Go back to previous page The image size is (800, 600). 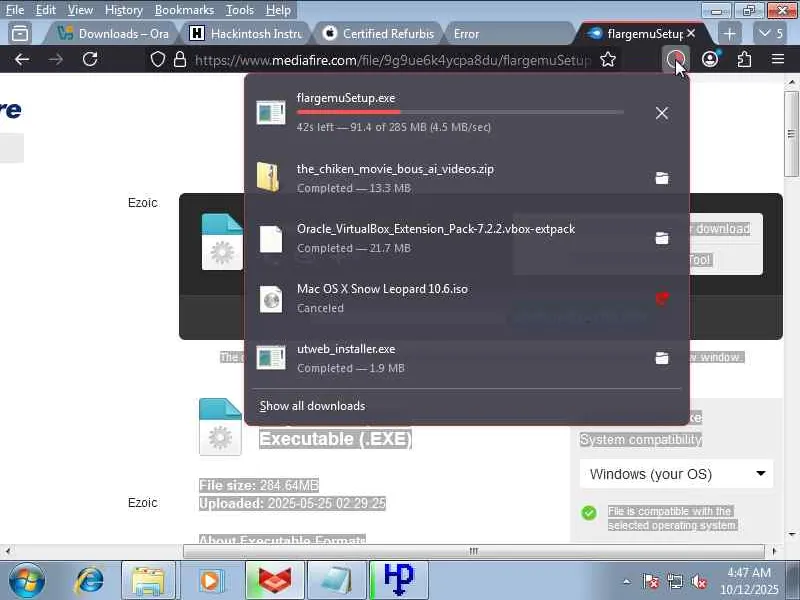pyautogui.click(x=22, y=60)
